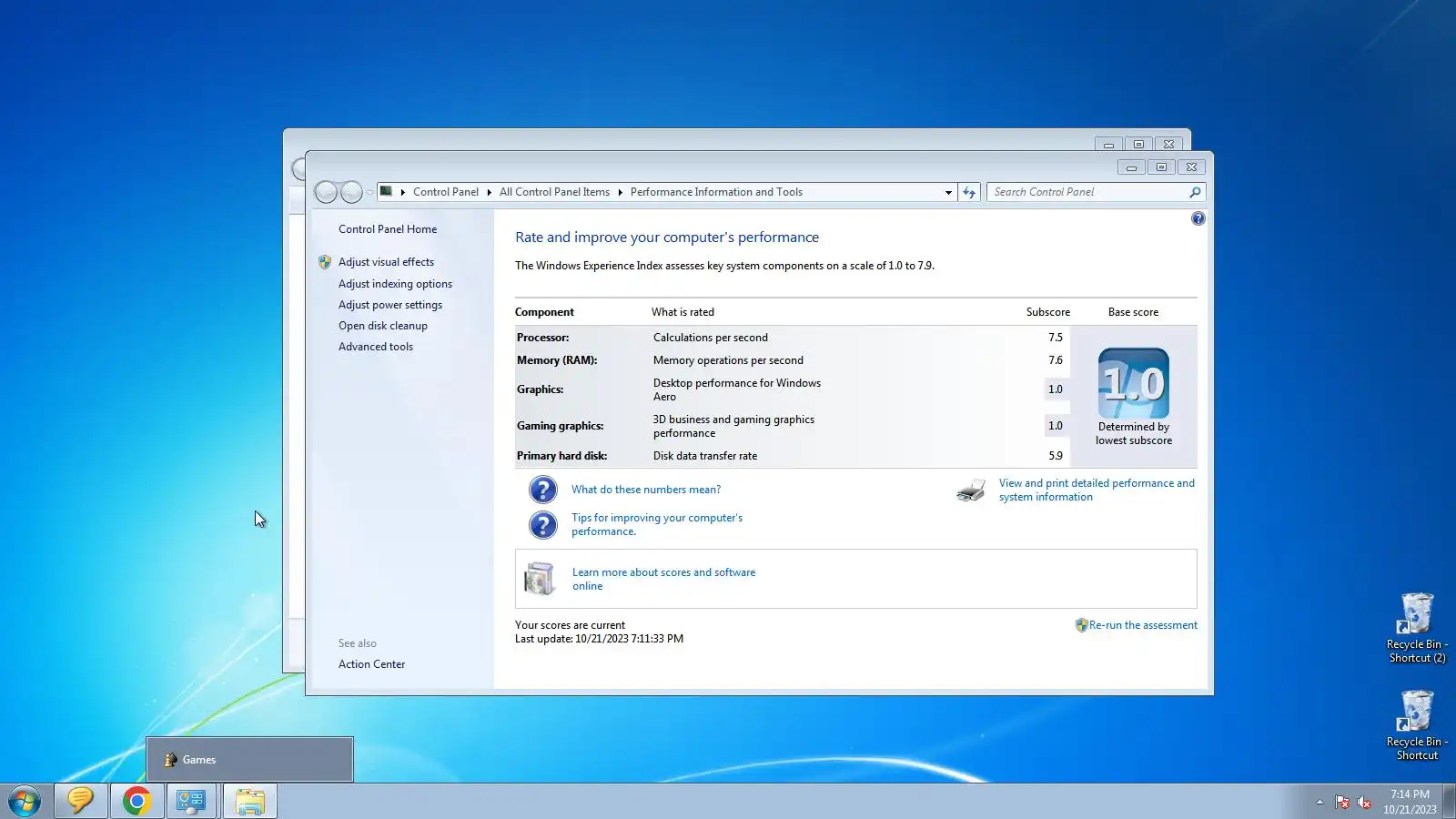
Task: Select Performance Information and Tools breadcrumb
Action: click(x=716, y=192)
